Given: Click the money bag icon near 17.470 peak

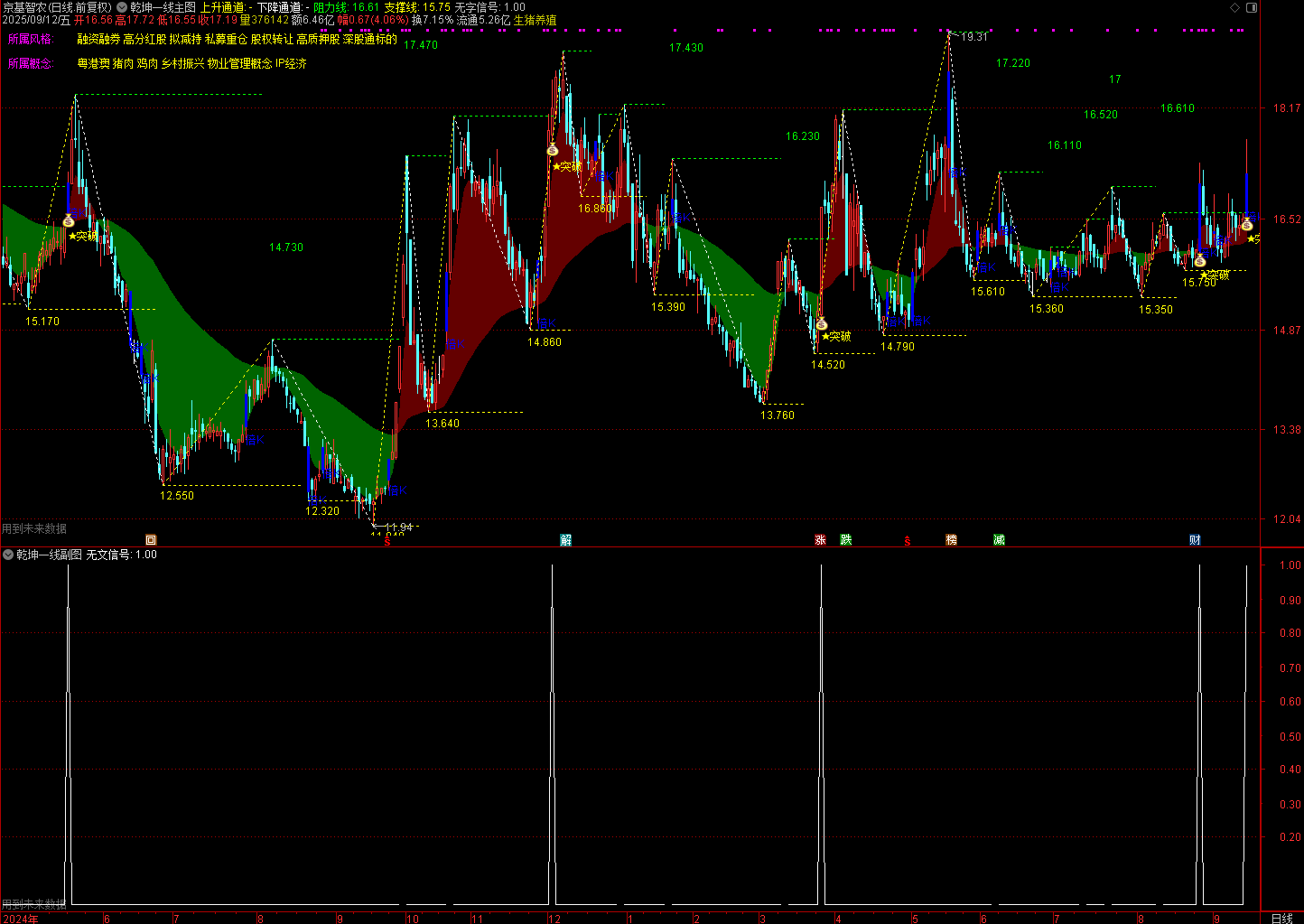Looking at the screenshot, I should pyautogui.click(x=553, y=150).
